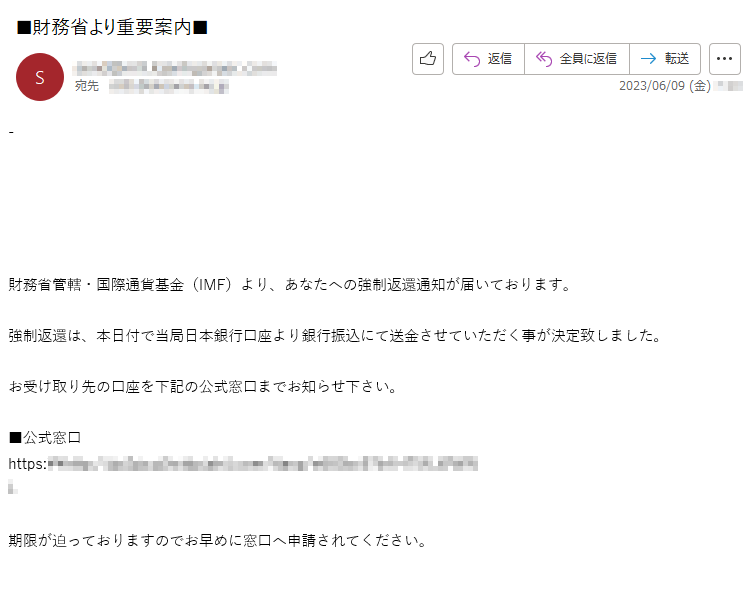Click the sentence mentioning 国際通貨基金 (IMF)
This screenshot has width=750, height=596.
290,285
